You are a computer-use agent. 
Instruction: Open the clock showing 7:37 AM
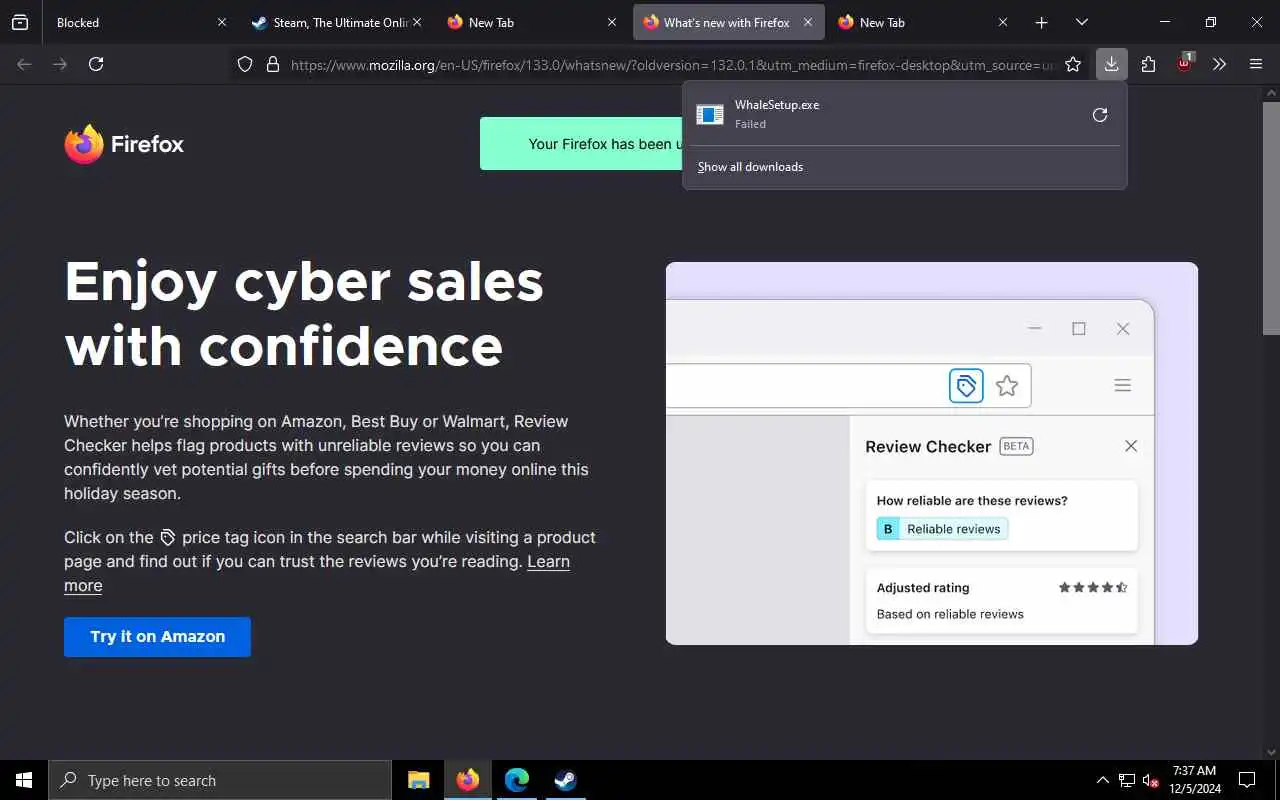pos(1195,780)
